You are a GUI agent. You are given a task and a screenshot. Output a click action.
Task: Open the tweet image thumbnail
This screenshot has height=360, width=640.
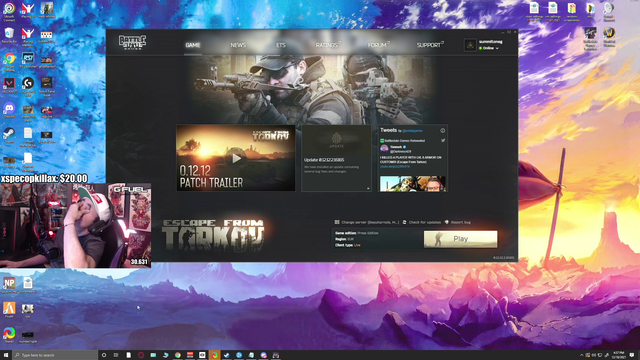point(413,183)
